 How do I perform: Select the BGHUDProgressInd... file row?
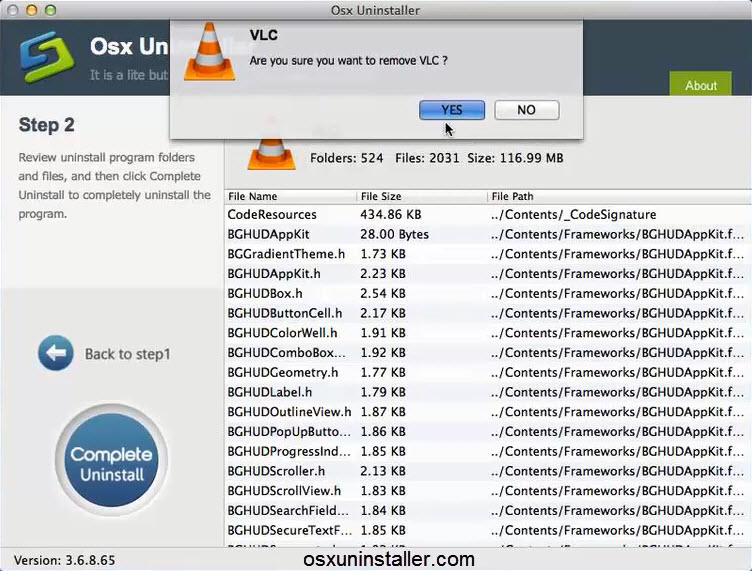pyautogui.click(x=488, y=451)
